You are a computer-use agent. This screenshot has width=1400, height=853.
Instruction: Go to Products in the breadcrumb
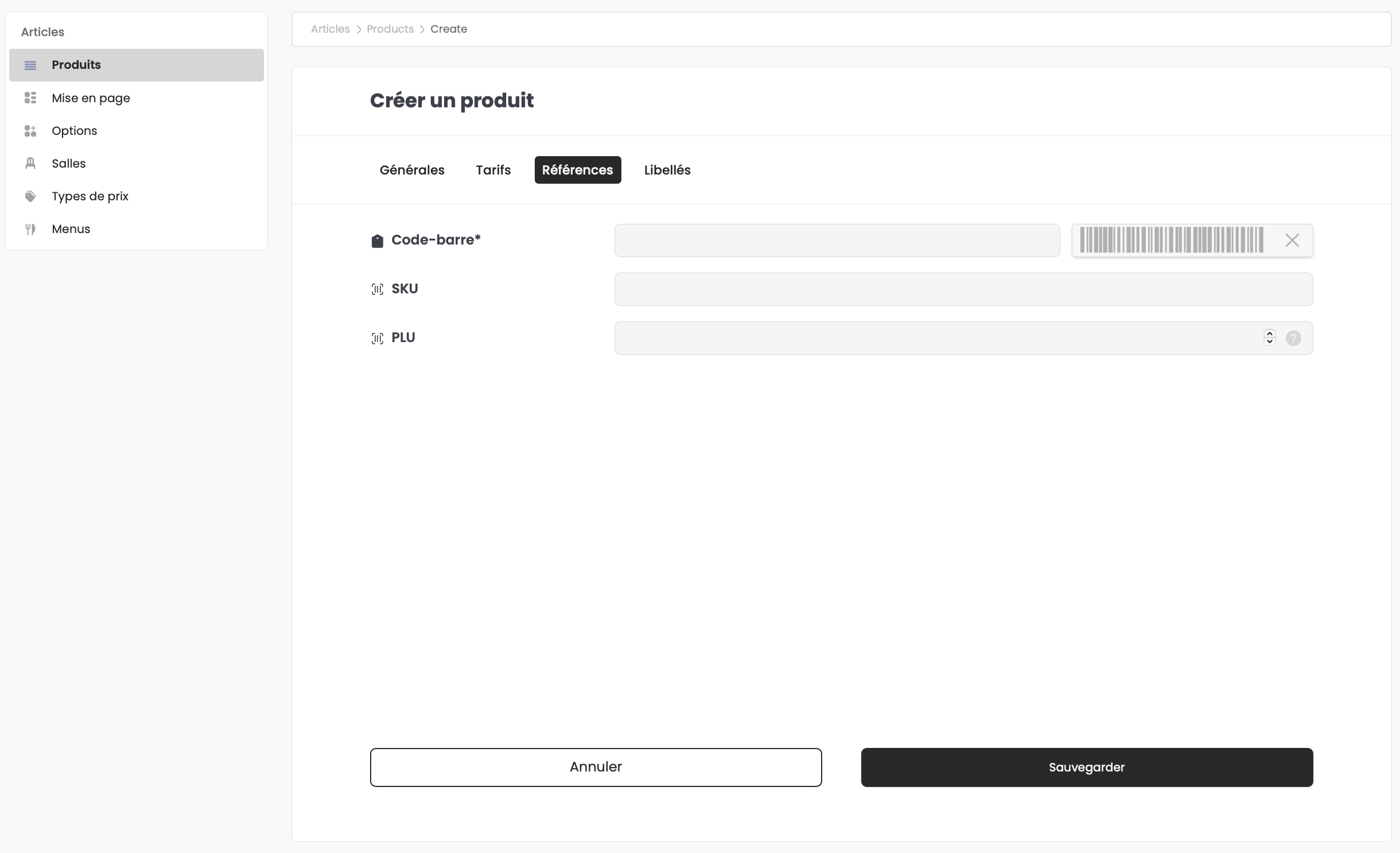point(390,29)
